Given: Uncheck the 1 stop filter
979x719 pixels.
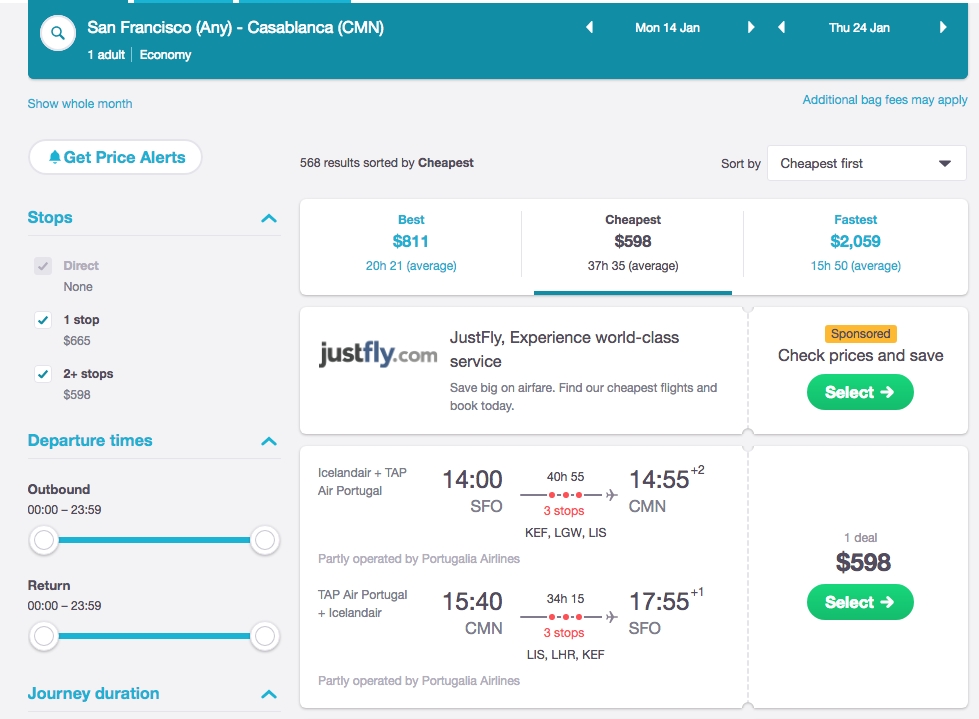Looking at the screenshot, I should pos(42,320).
